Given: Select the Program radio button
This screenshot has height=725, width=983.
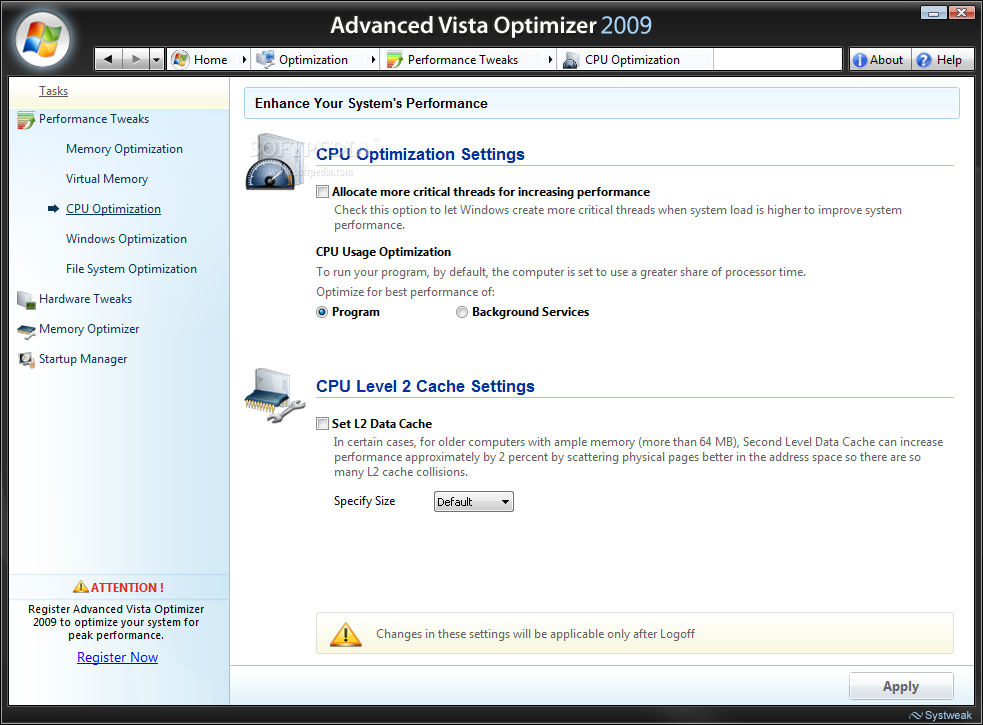Looking at the screenshot, I should pyautogui.click(x=322, y=312).
